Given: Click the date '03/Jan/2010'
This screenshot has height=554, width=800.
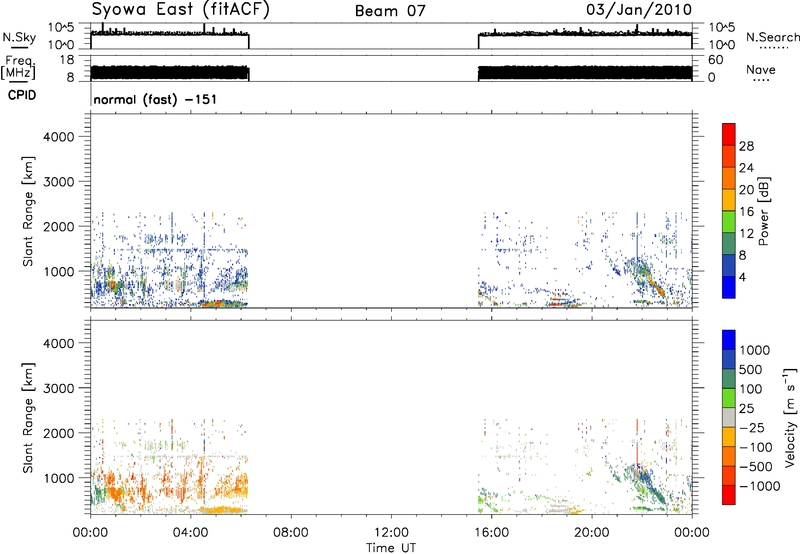Looking at the screenshot, I should pyautogui.click(x=639, y=10).
